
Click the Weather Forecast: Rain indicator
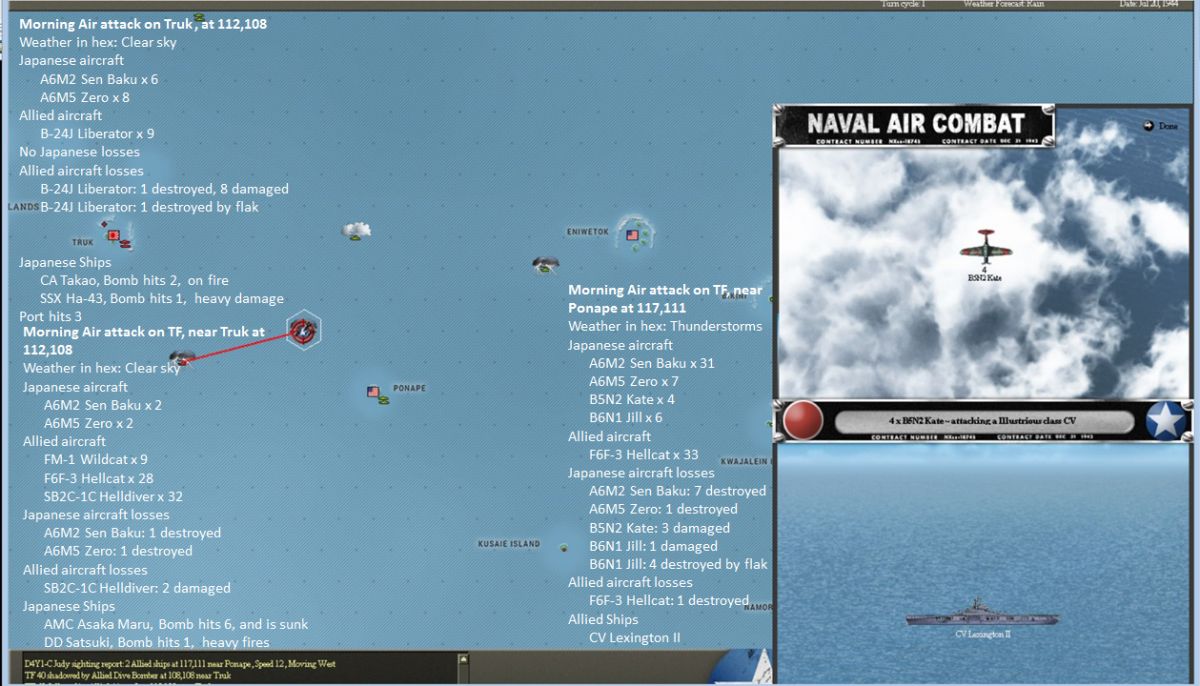pos(1003,4)
